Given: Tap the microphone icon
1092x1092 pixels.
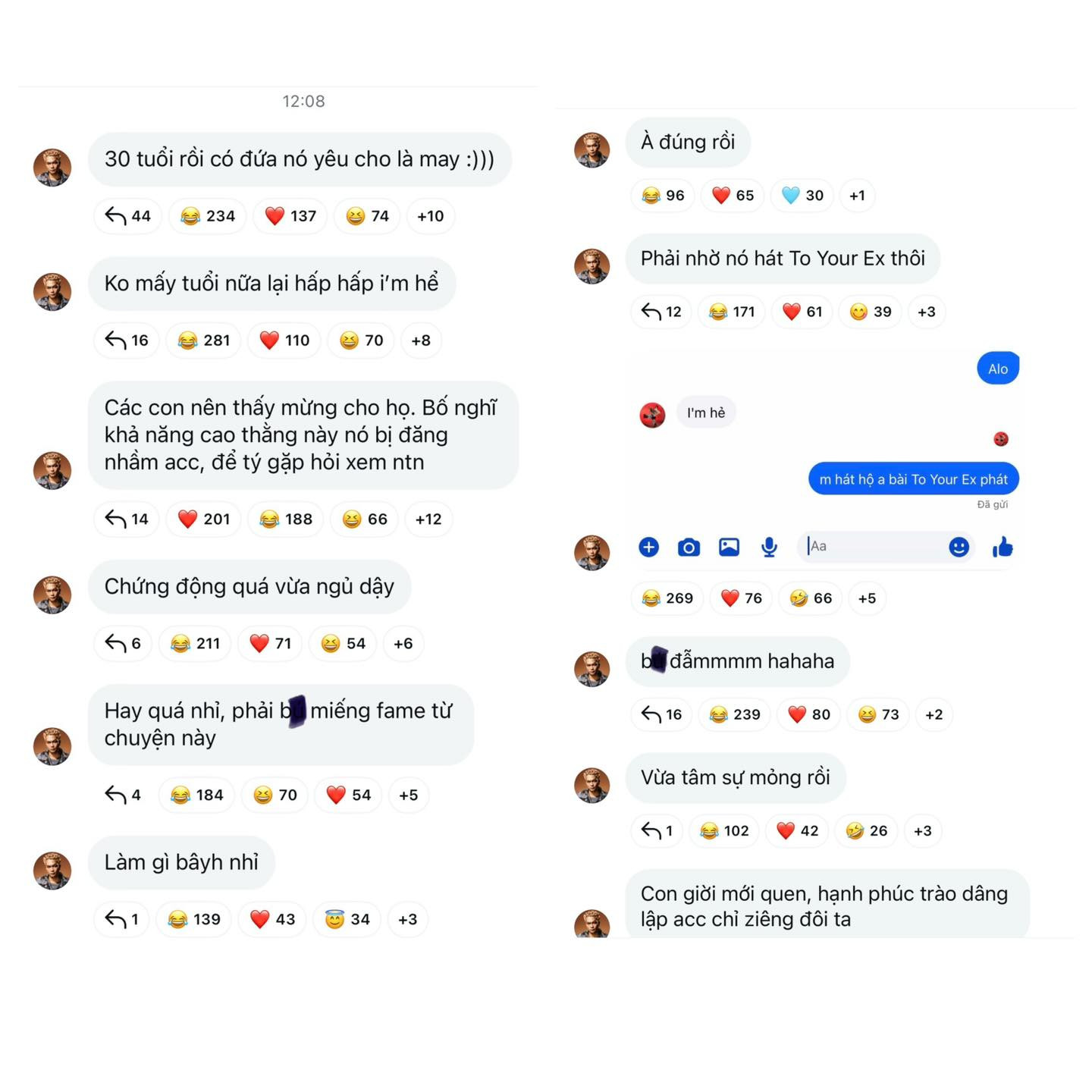Looking at the screenshot, I should (x=769, y=547).
